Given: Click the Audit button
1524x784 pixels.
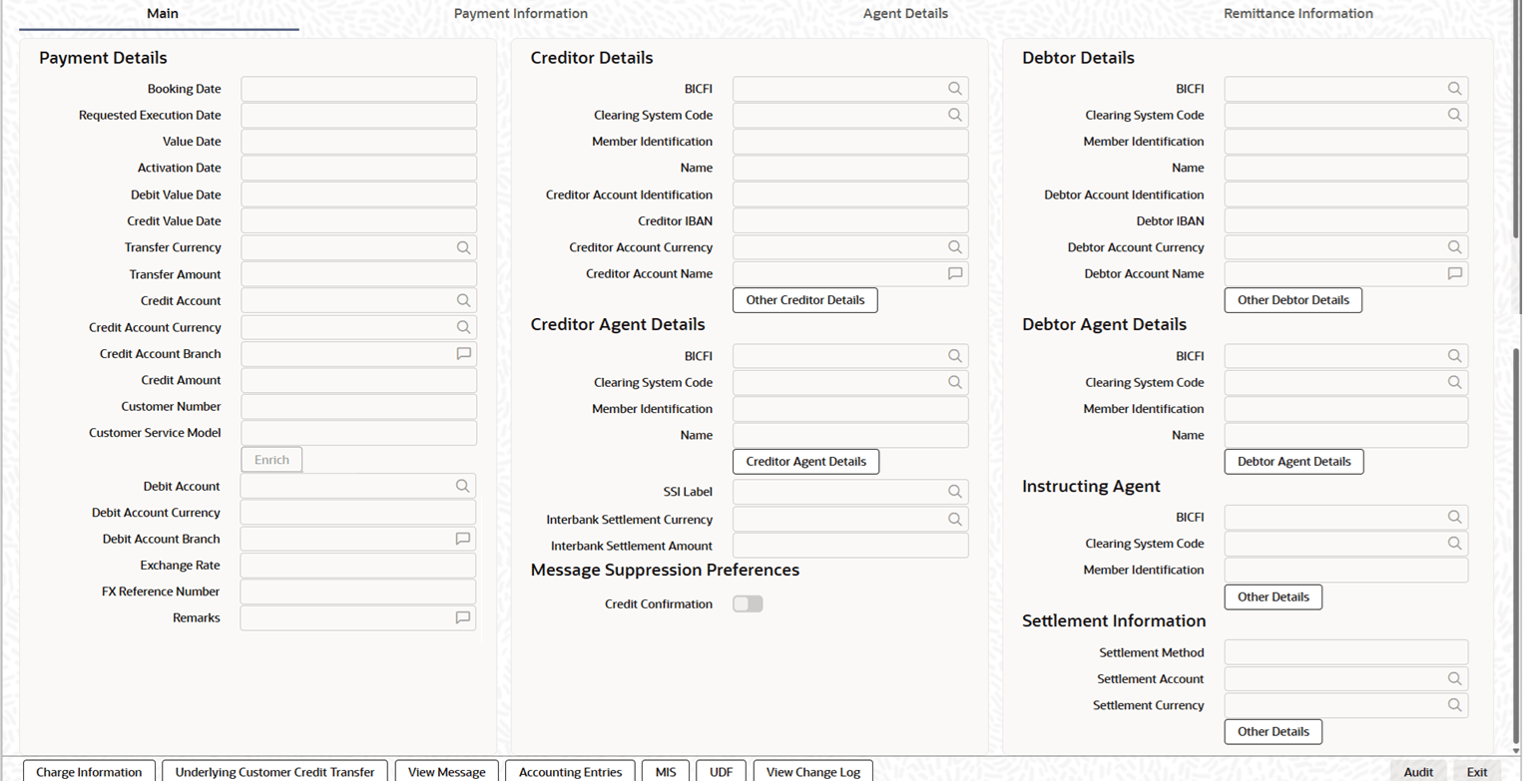Looking at the screenshot, I should point(1418,772).
